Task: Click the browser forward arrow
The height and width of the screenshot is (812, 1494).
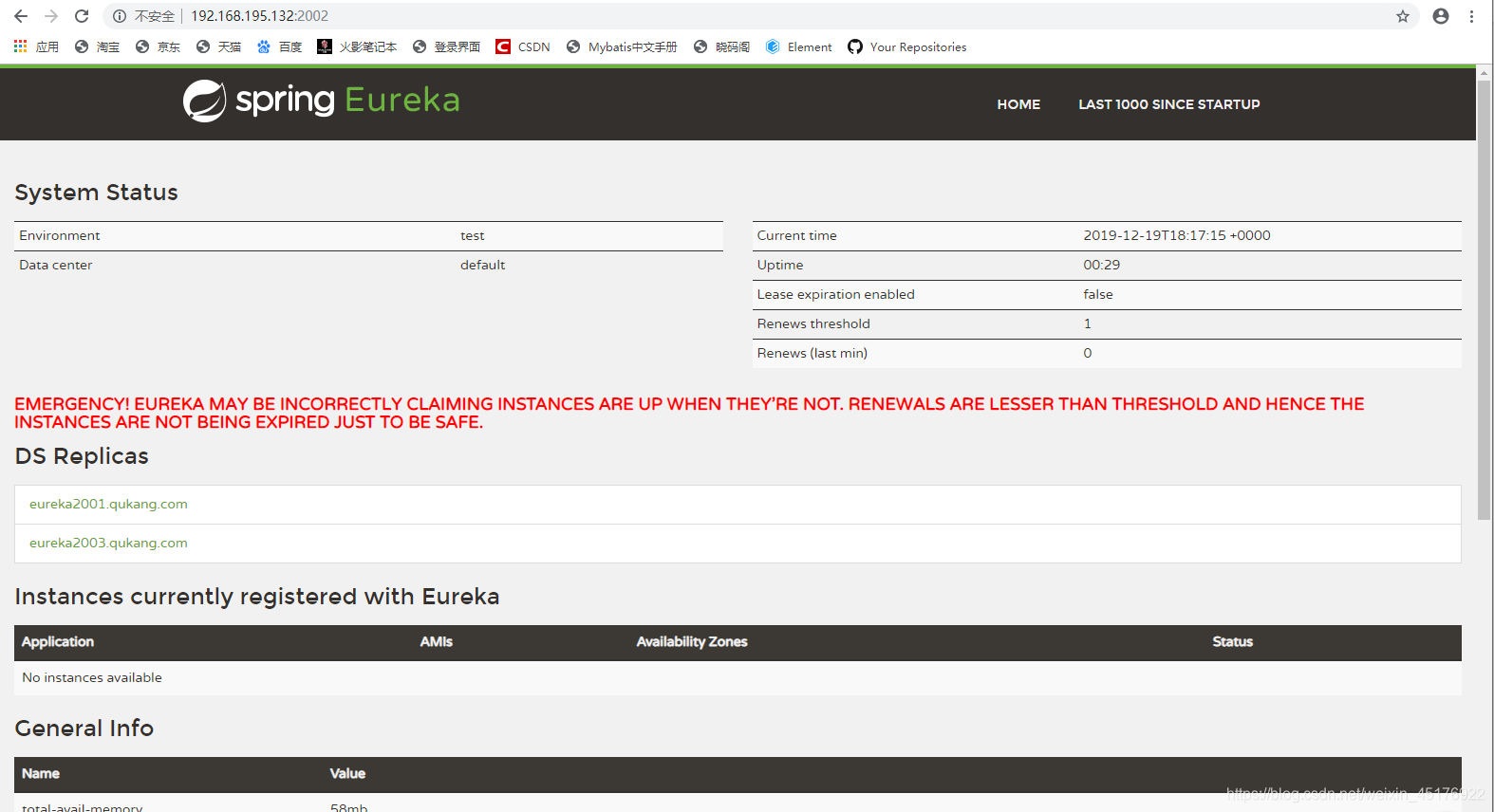Action: pyautogui.click(x=51, y=16)
